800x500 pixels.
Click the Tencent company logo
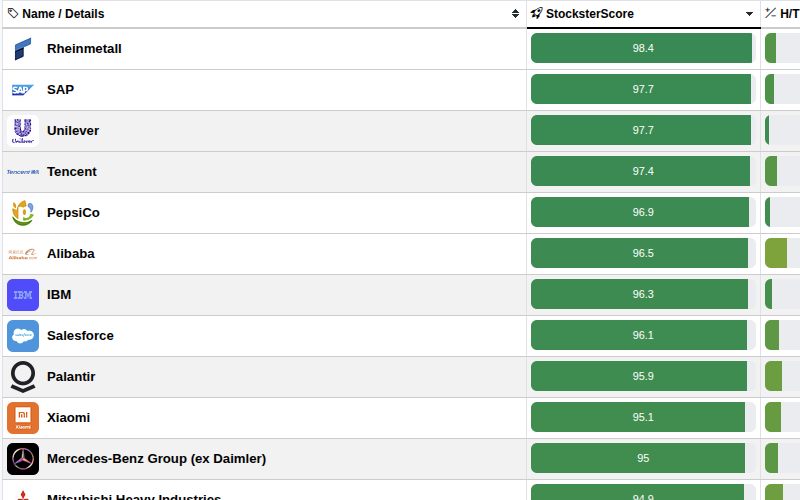click(23, 172)
